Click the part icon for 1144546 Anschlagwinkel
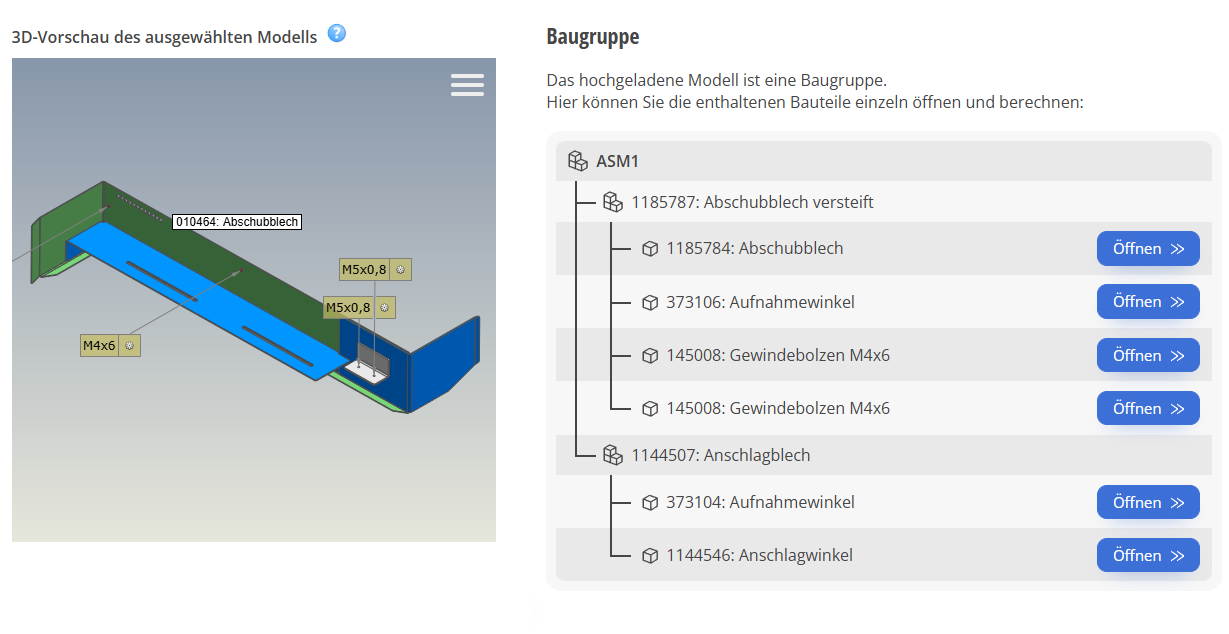Screen dimensions: 1229x634 coord(650,556)
